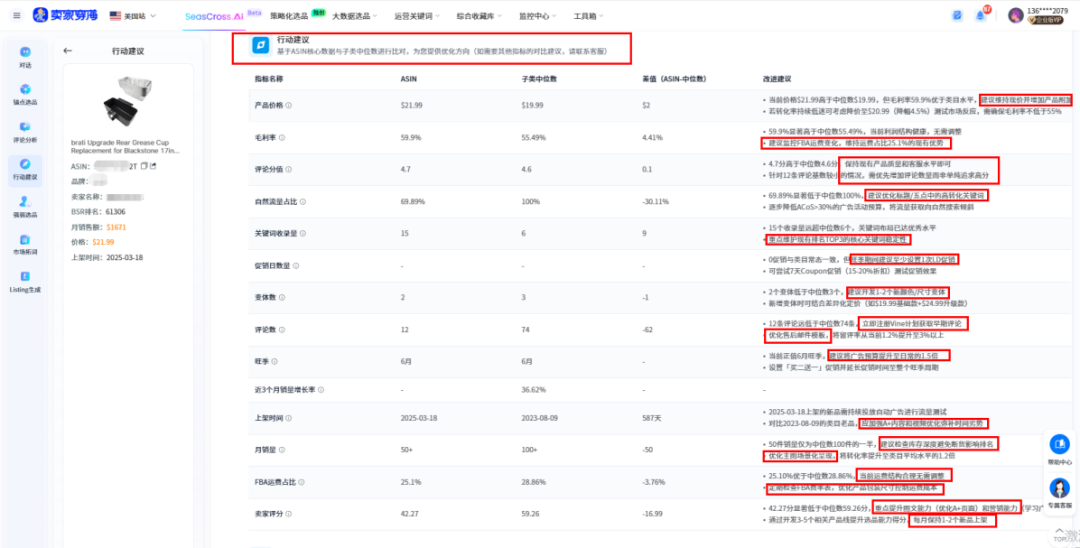
Task: Click the grease cup product thumbnail
Action: click(x=127, y=101)
